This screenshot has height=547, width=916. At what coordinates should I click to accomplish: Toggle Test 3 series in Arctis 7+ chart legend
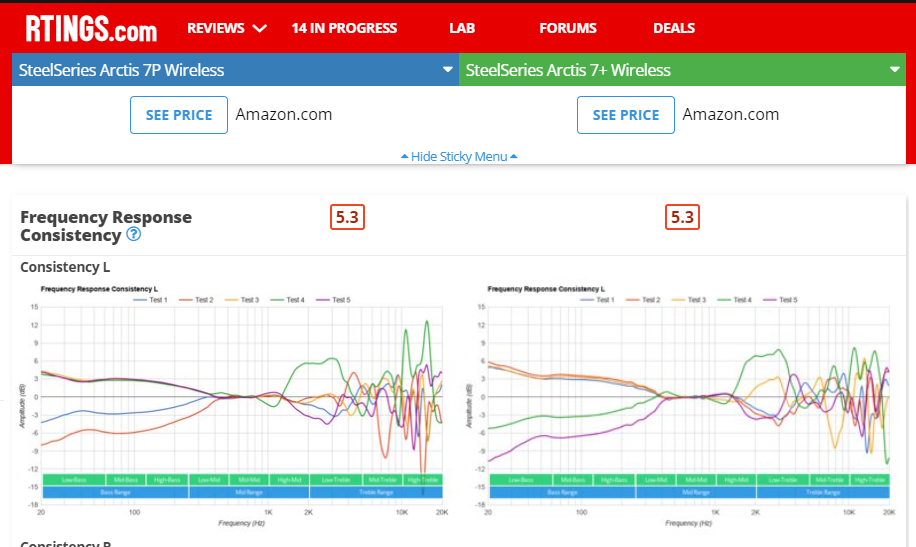click(x=689, y=300)
